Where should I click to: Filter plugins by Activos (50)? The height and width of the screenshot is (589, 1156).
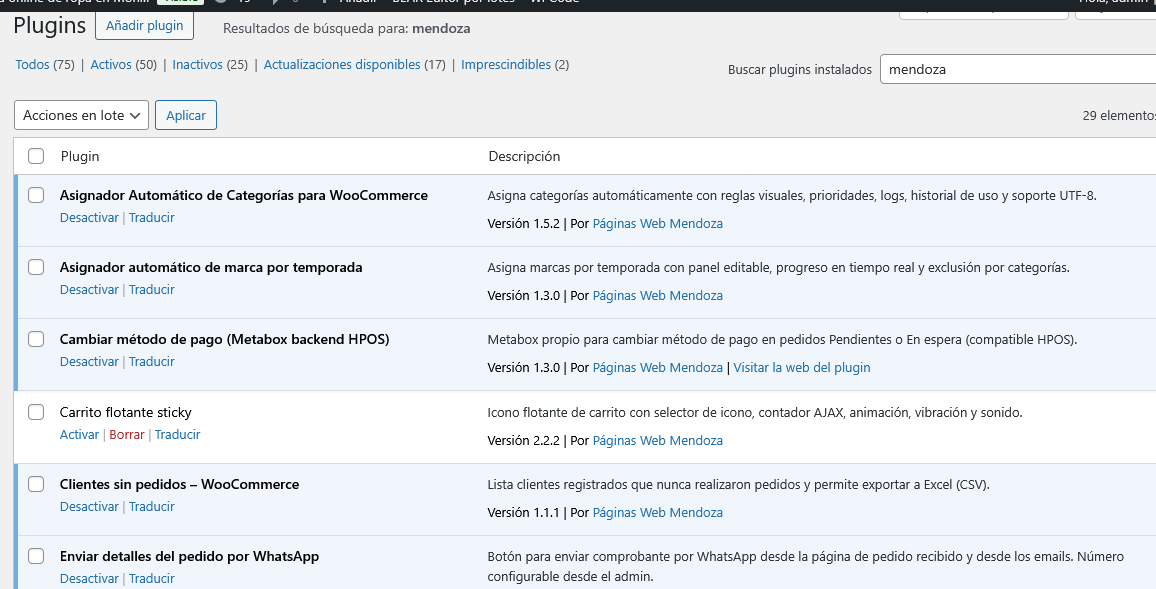point(123,64)
